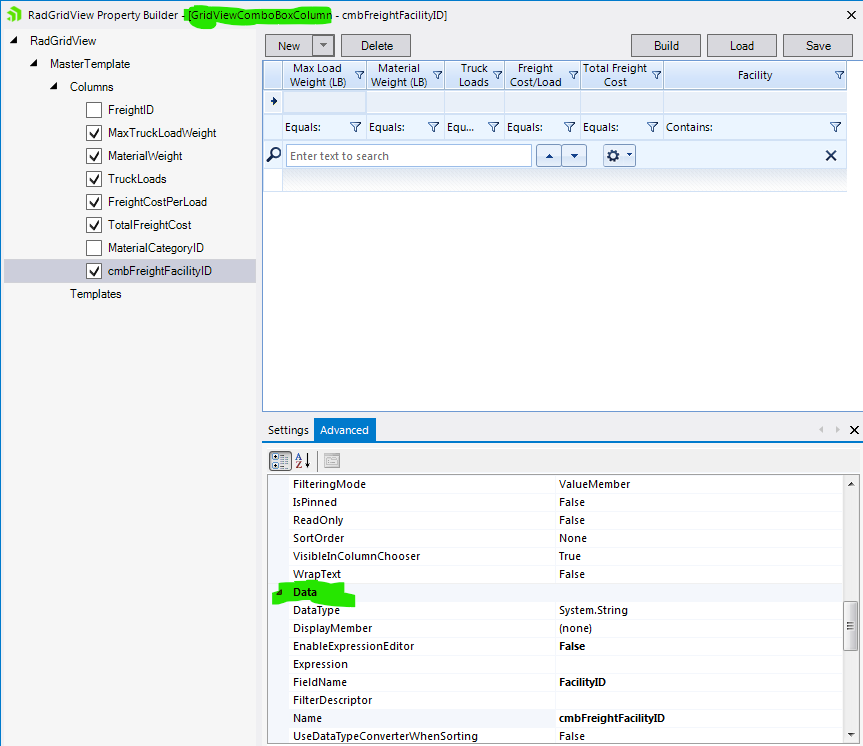Uncheck the MaxTruckLoadWeight column checkbox

pyautogui.click(x=94, y=133)
